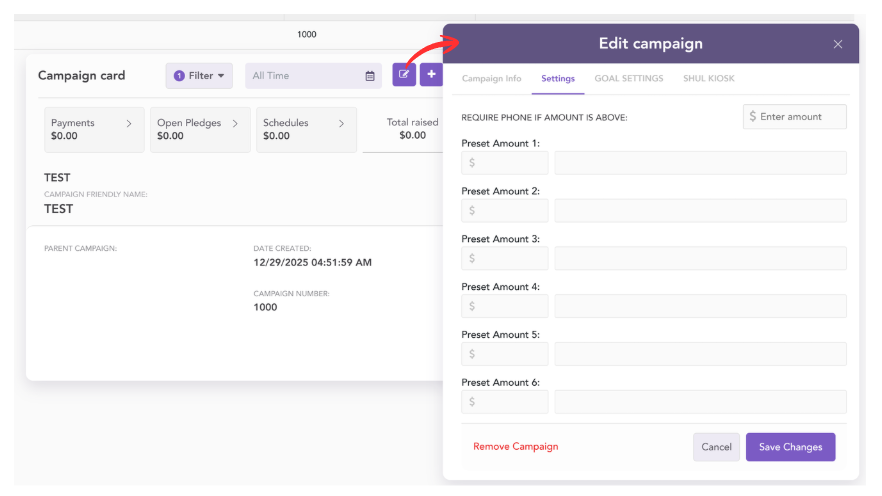This screenshot has height=496, width=882.
Task: Click the purple plus add icon
Action: [x=431, y=75]
